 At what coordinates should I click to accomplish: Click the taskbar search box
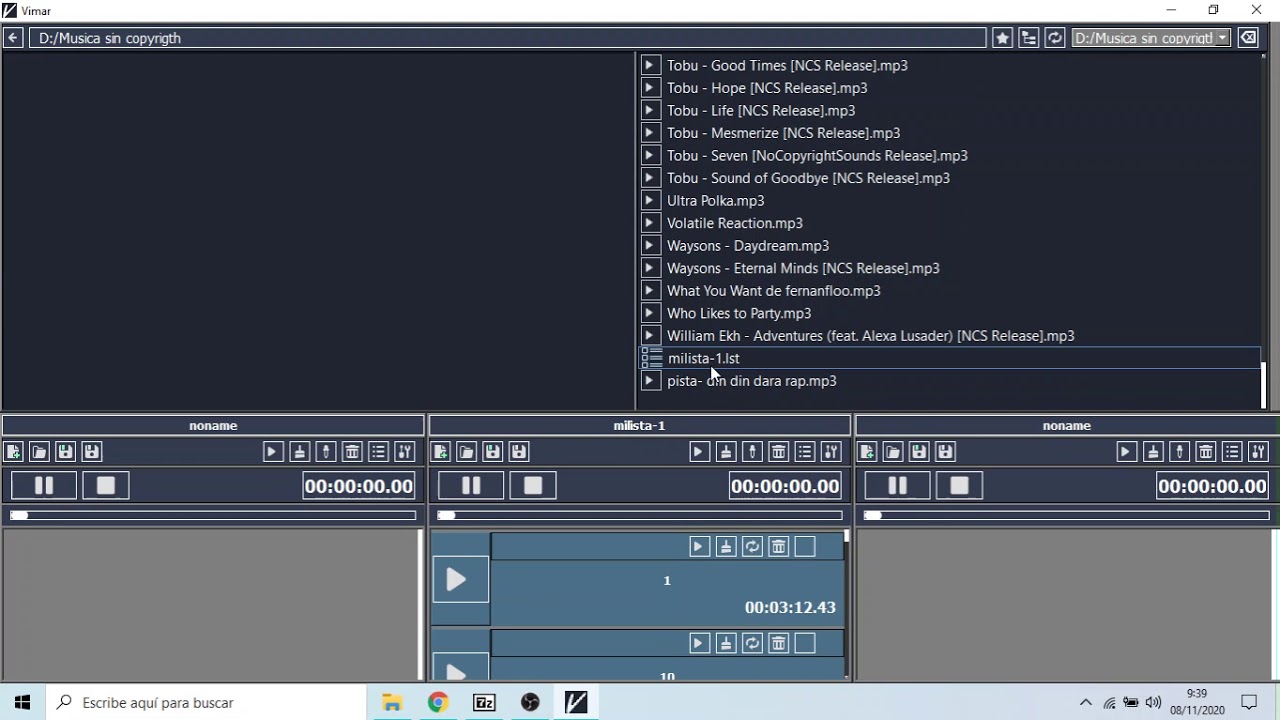coord(205,703)
